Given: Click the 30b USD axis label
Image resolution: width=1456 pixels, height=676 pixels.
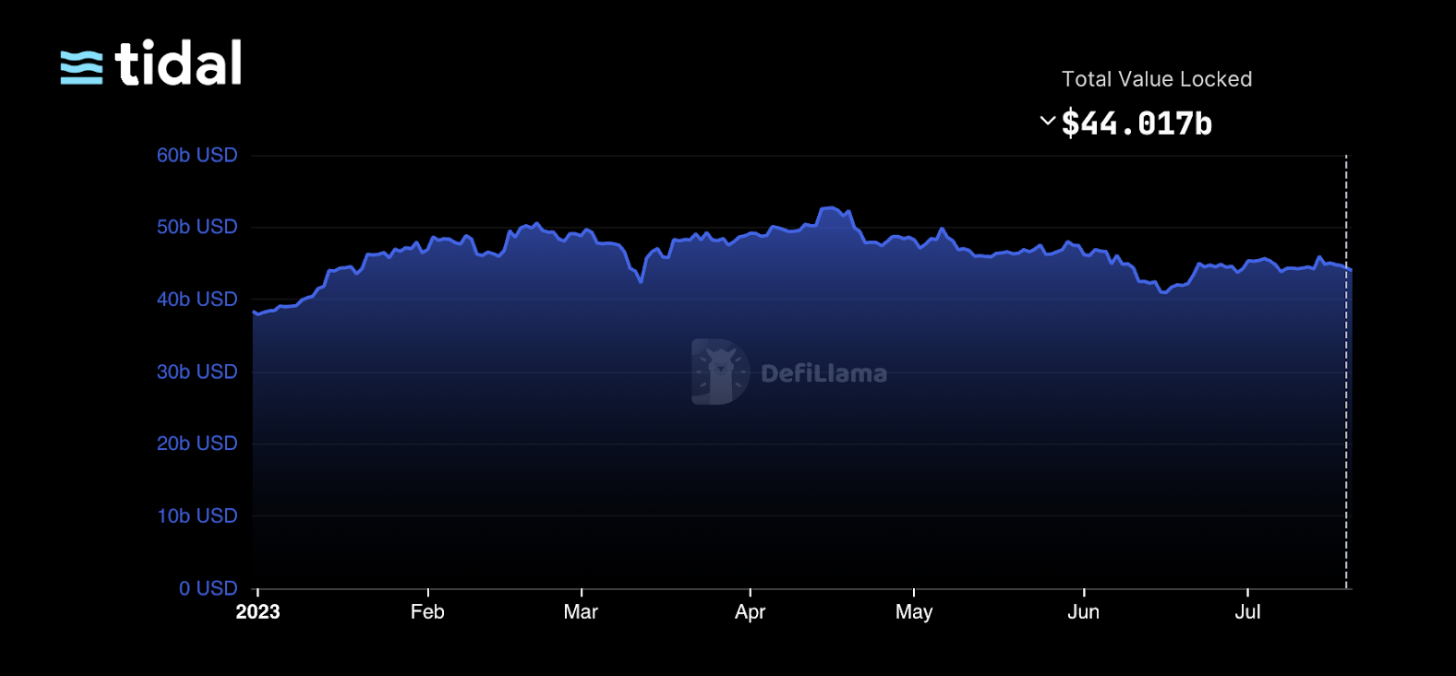Looking at the screenshot, I should click(x=197, y=372).
